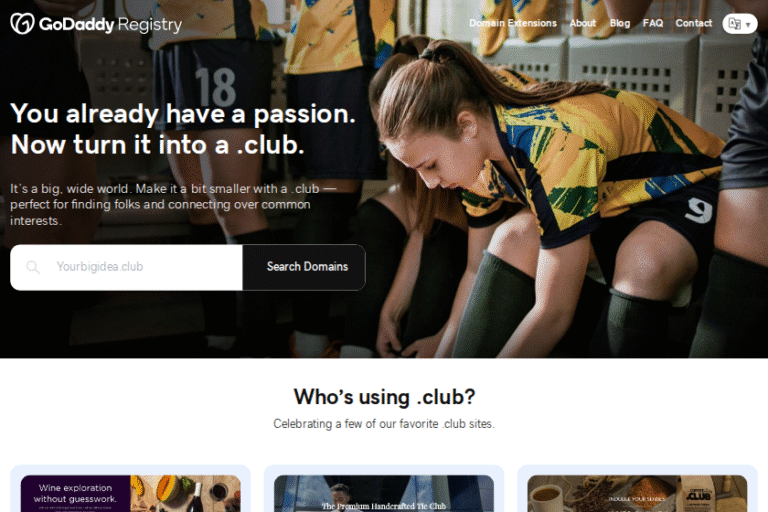Screen dimensions: 768x512
Task: Open the Domain Extensions menu item
Action: pos(513,23)
